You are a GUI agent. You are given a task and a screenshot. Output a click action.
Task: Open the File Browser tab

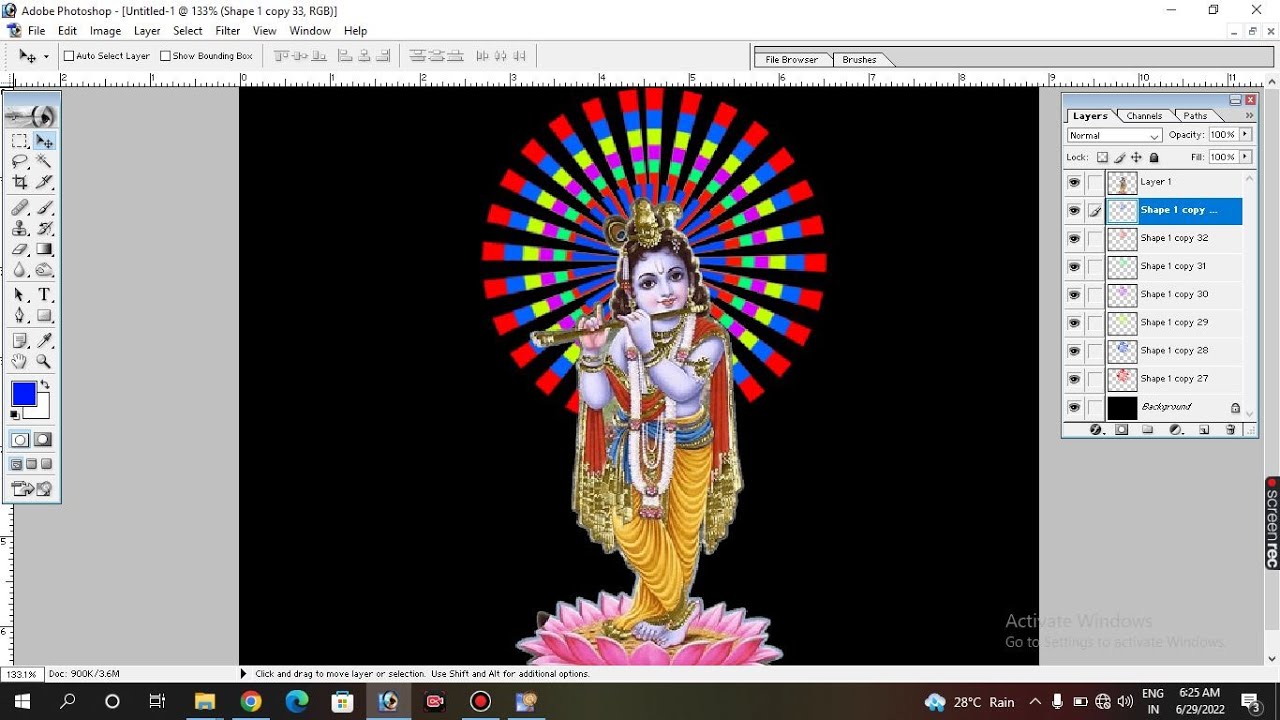791,60
